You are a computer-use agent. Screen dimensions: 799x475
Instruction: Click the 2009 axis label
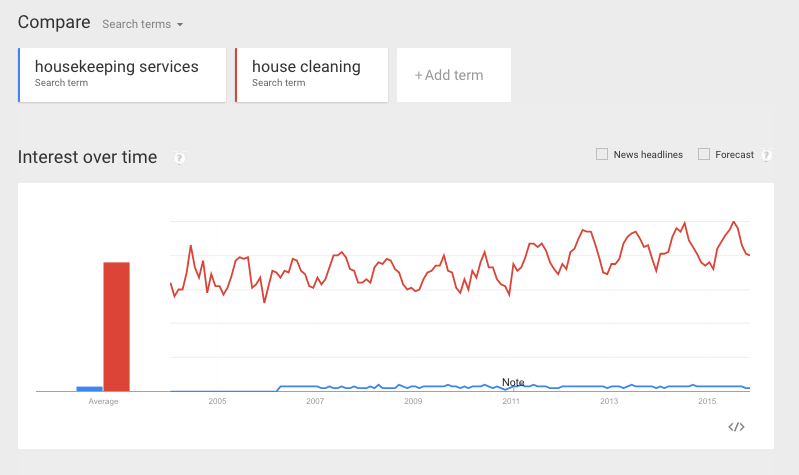(x=413, y=401)
